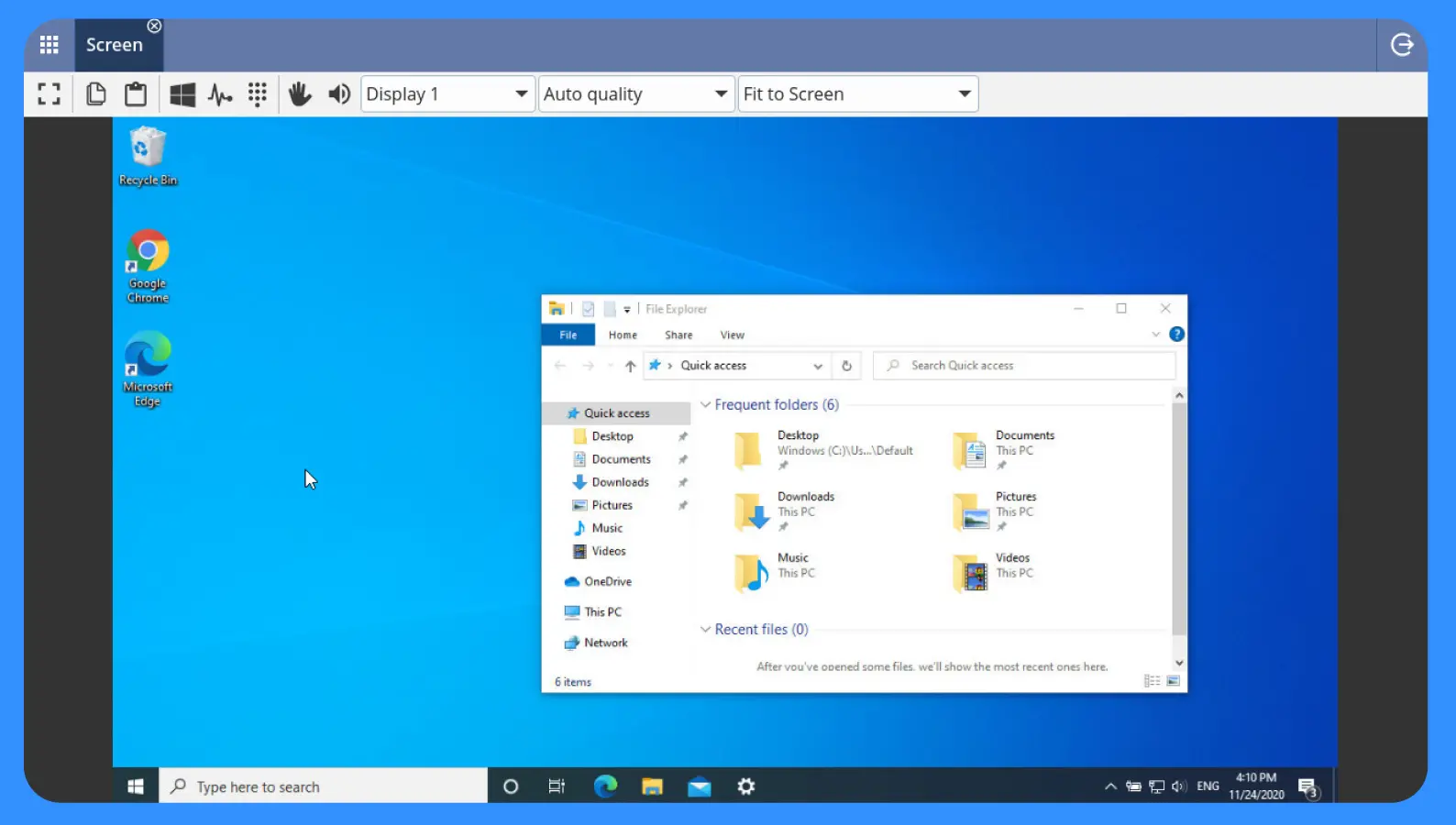Select the Music folder in Frequent folders
This screenshot has height=825, width=1456.
point(776,573)
